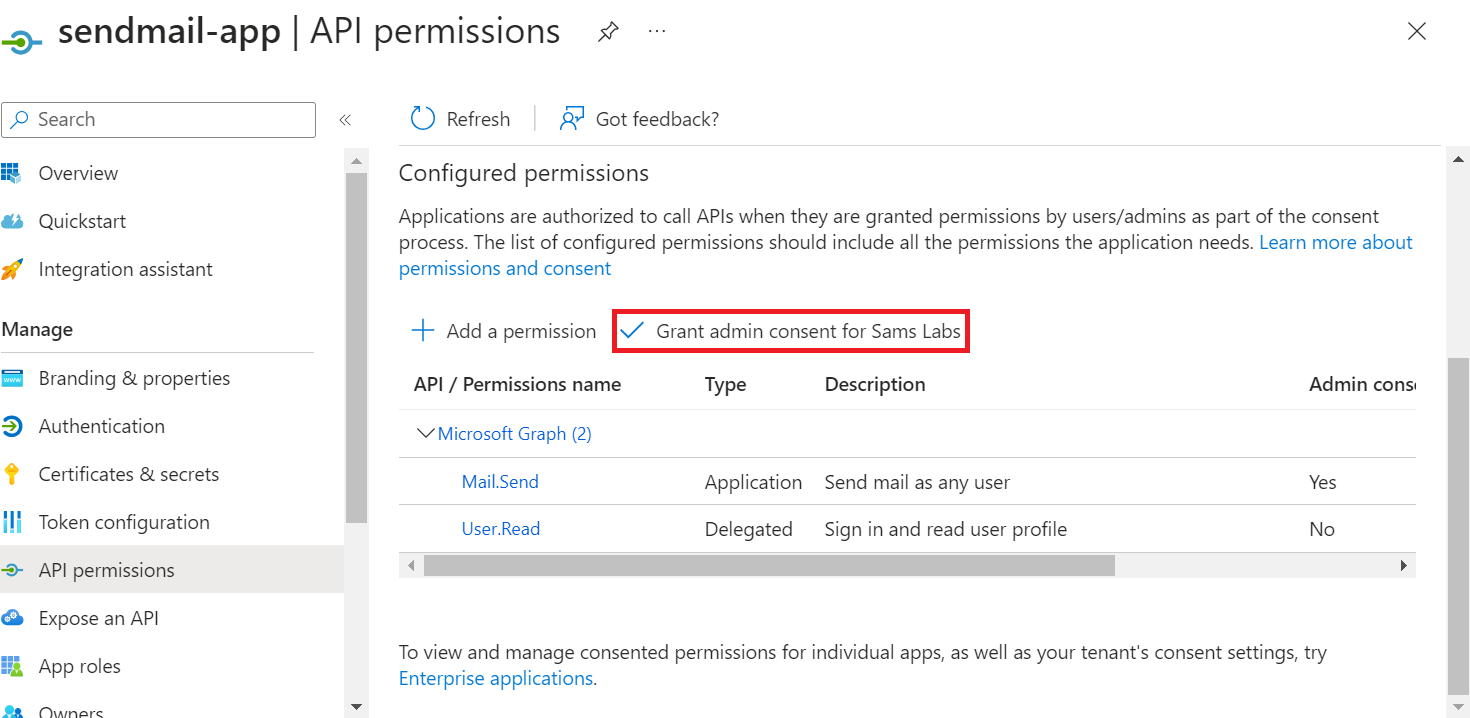Open Quickstart via cloud icon
Image resolution: width=1470 pixels, height=718 pixels.
[x=12, y=221]
